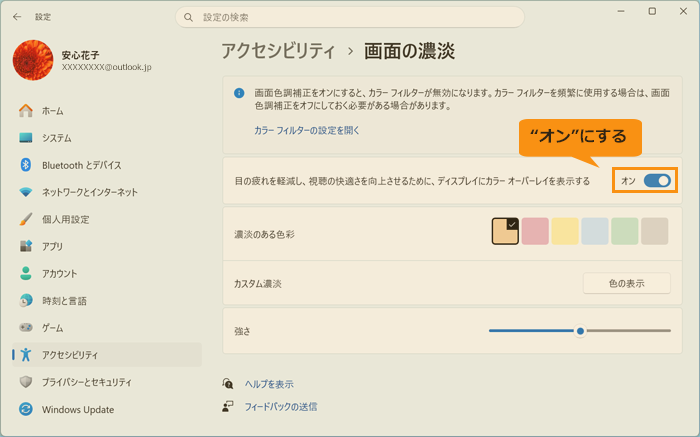700x437 pixels.
Task: Click the 設定 title text
Action: [x=43, y=17]
